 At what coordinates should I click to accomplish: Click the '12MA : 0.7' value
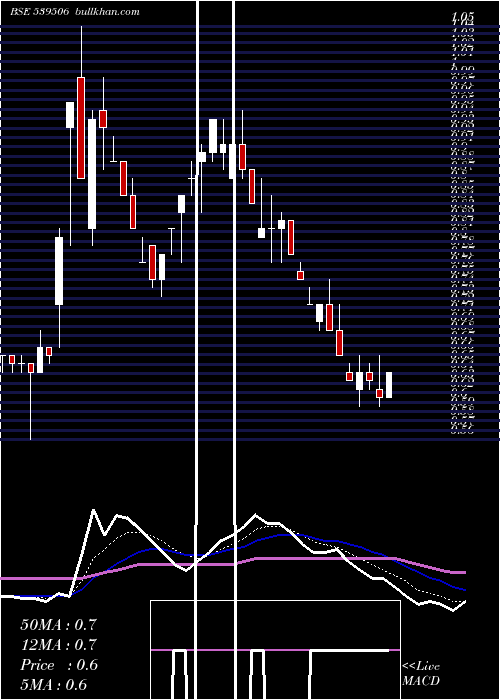(58, 645)
